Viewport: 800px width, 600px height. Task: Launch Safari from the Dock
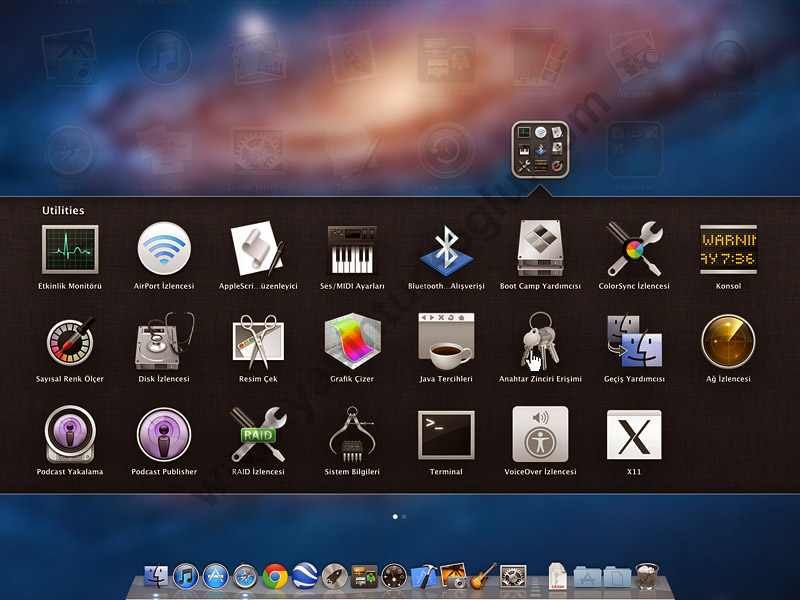click(245, 577)
